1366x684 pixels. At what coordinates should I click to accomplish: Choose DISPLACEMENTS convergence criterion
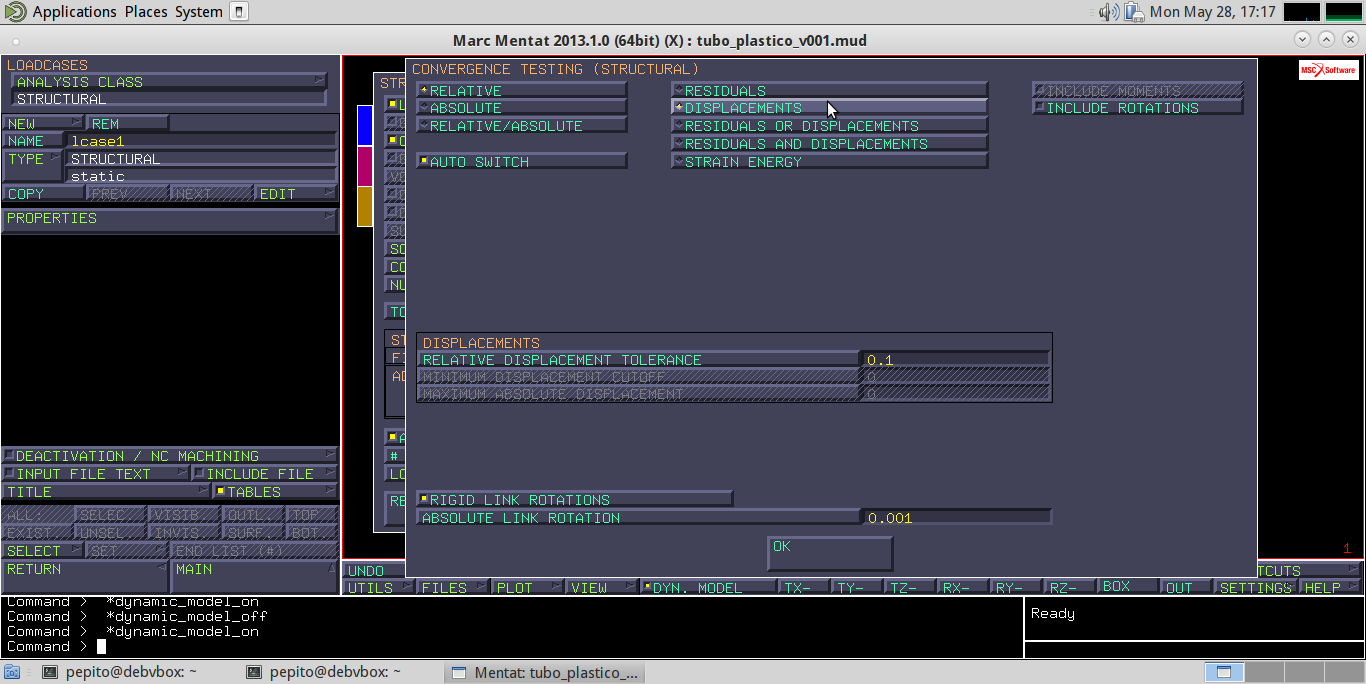(829, 108)
